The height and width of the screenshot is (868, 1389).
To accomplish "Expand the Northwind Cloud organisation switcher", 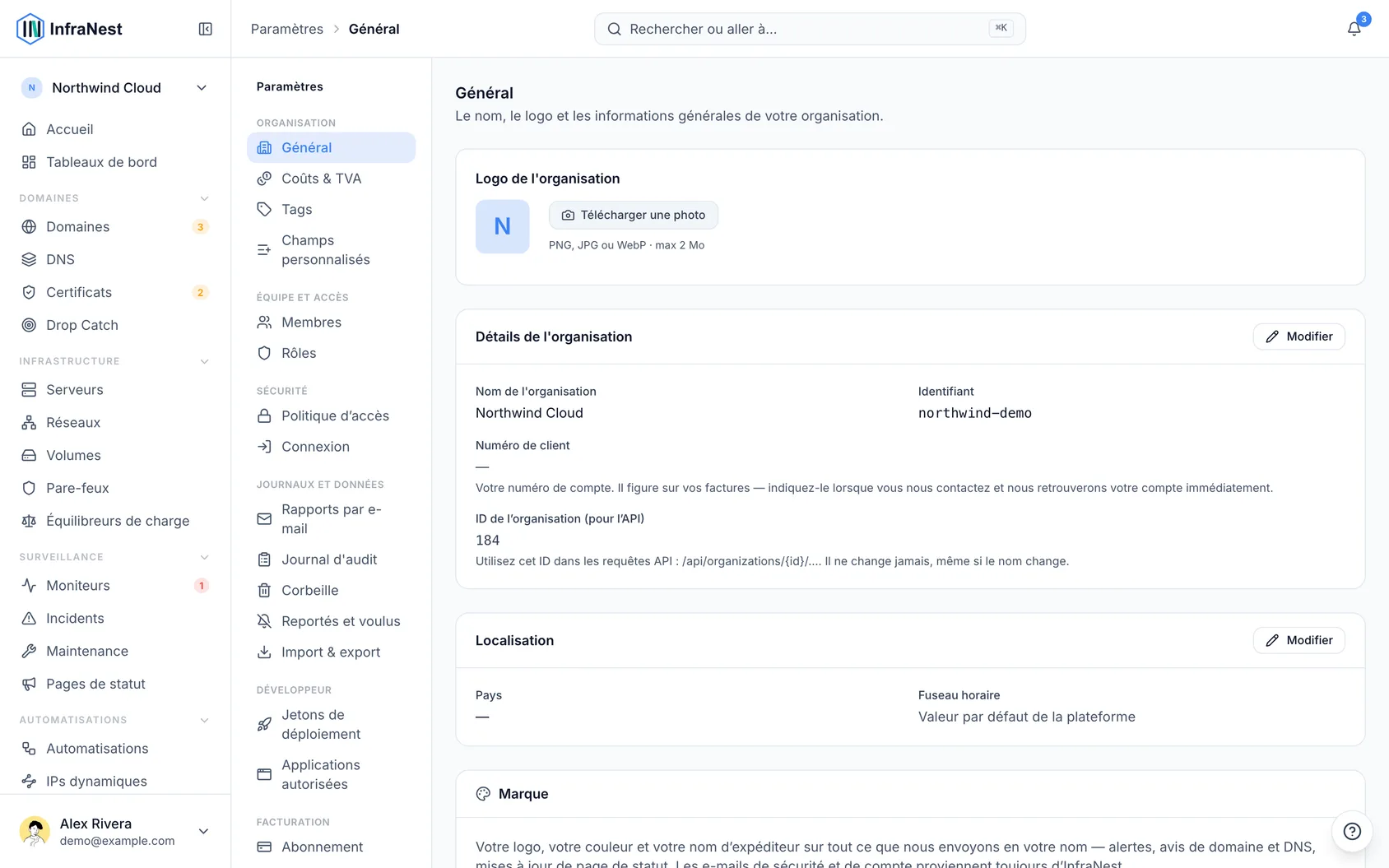I will tap(115, 88).
